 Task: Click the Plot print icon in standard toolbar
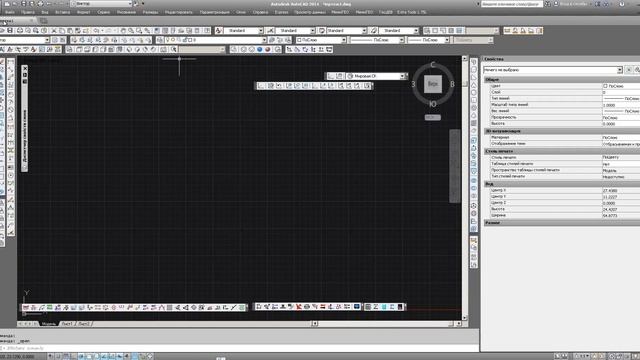pyautogui.click(x=19, y=31)
